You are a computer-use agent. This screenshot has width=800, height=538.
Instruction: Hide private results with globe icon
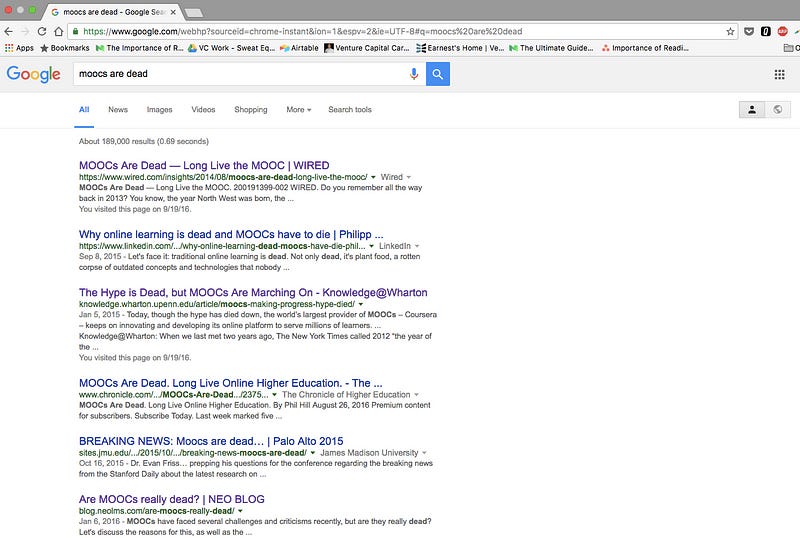coord(778,110)
